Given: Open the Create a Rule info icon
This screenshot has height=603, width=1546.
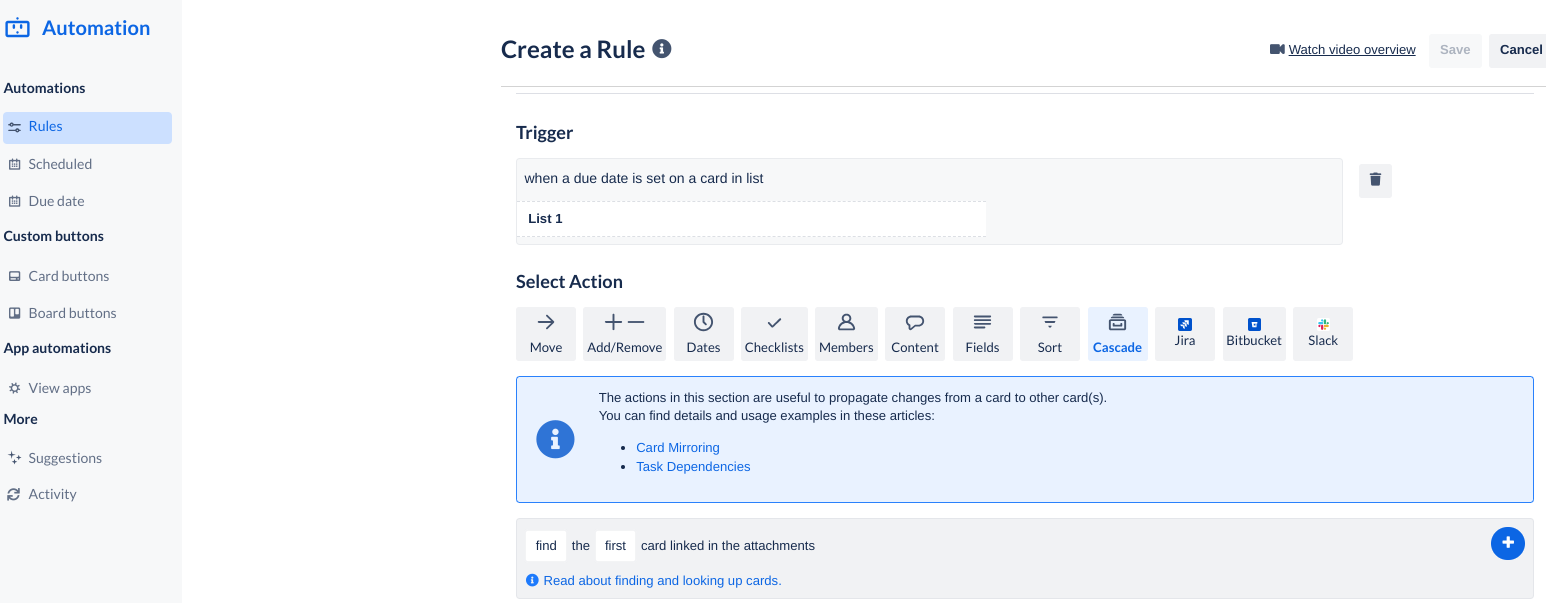Looking at the screenshot, I should [x=661, y=48].
